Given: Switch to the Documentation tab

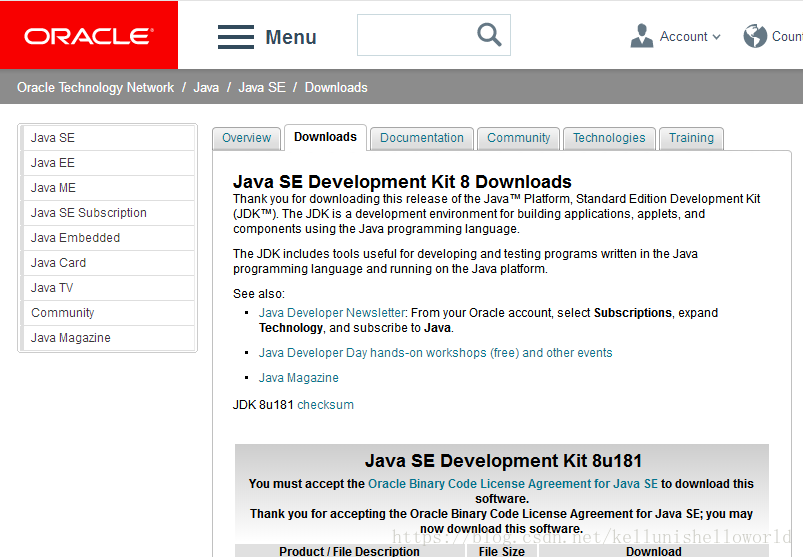Looking at the screenshot, I should (x=421, y=138).
